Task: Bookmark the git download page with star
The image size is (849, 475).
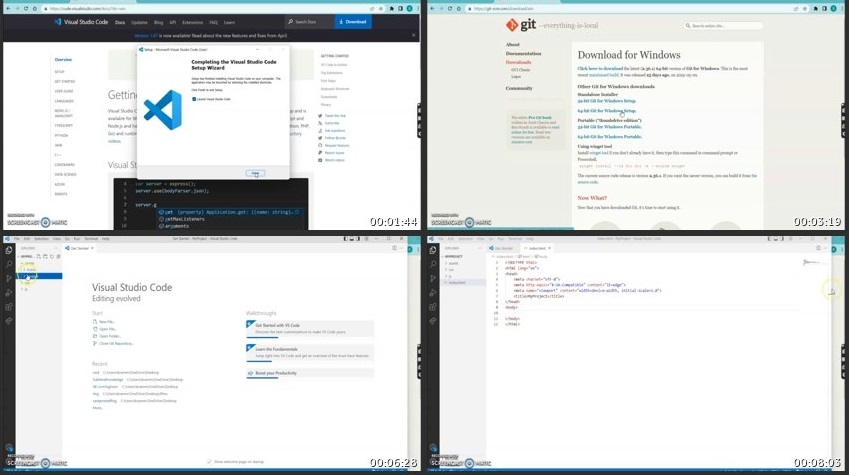Action: point(806,9)
